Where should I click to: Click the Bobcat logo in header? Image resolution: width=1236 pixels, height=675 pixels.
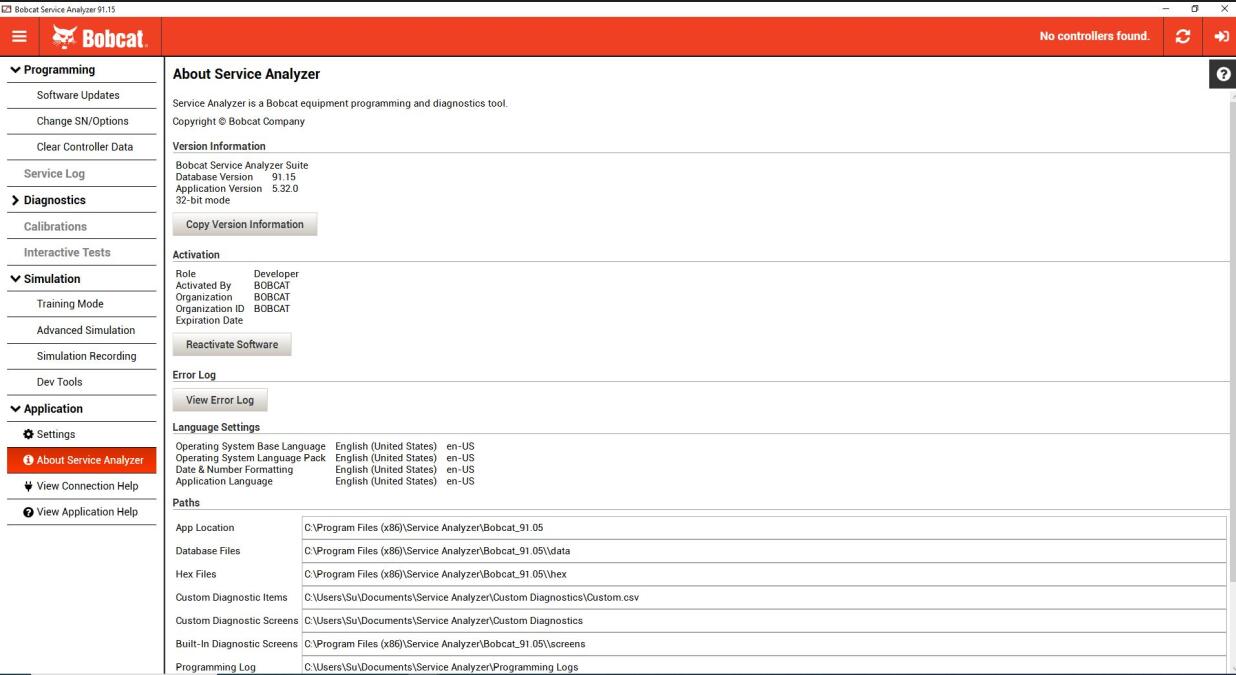[x=98, y=37]
